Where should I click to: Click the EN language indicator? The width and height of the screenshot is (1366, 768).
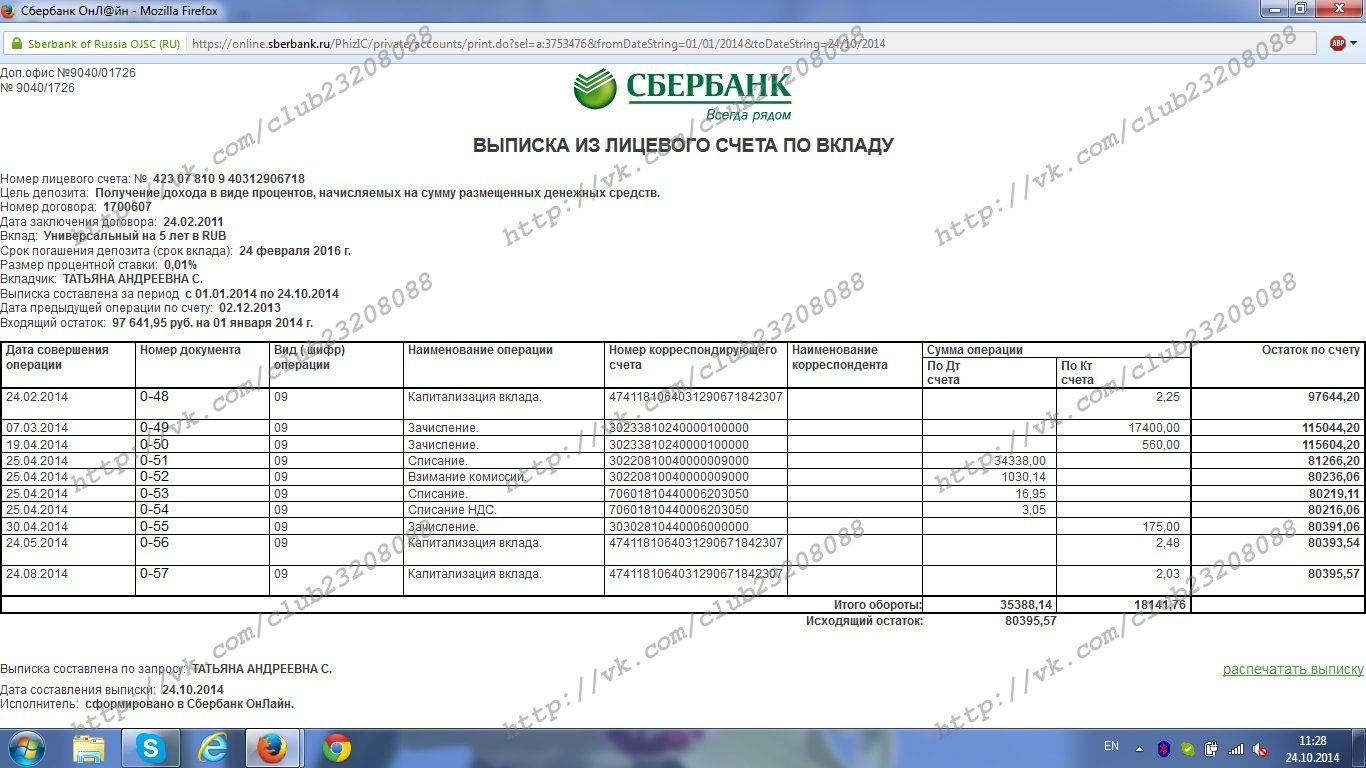coord(1111,746)
